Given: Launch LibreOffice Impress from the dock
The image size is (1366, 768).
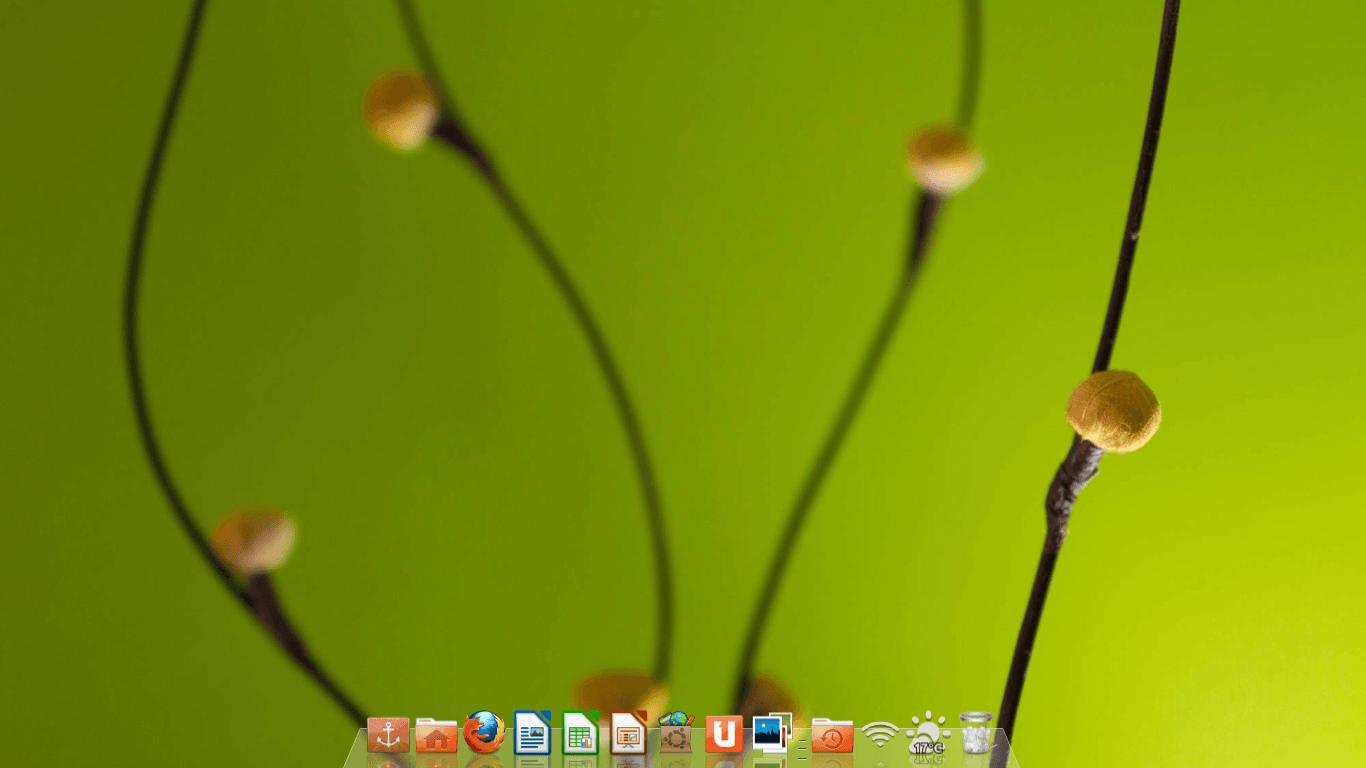Looking at the screenshot, I should [628, 732].
